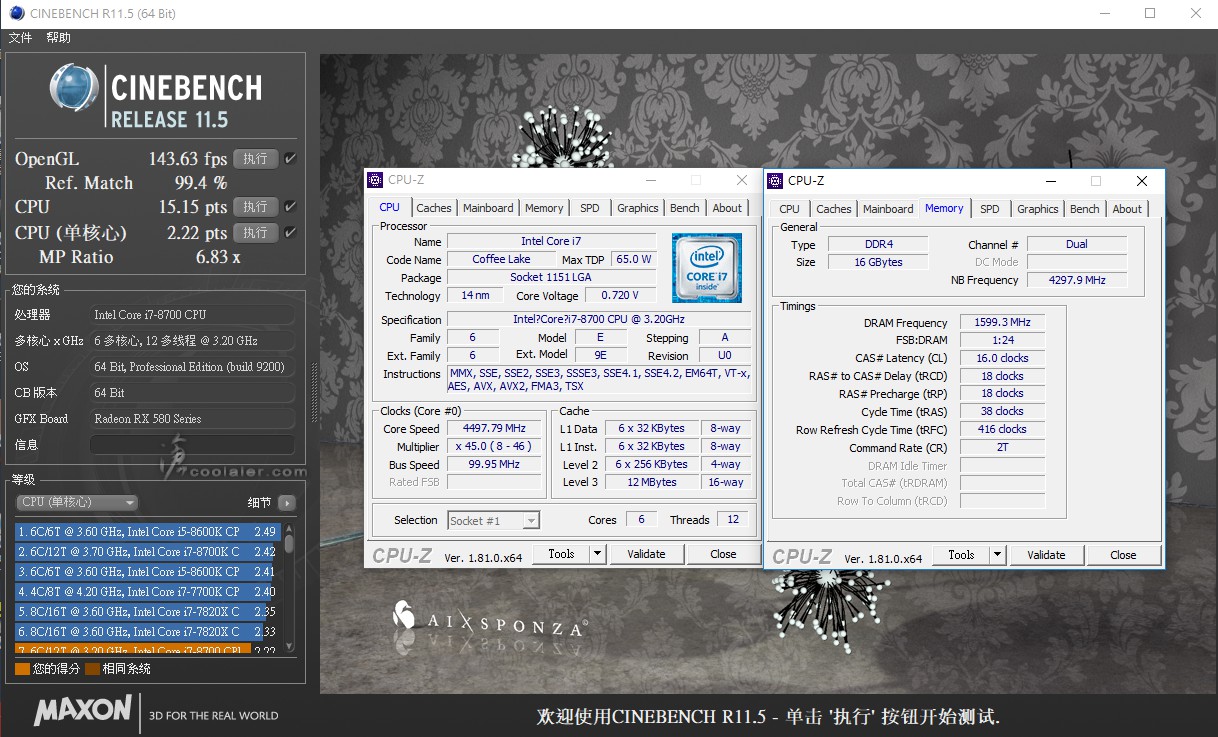Viewport: 1218px width, 737px height.
Task: Run the CPU test with 执行
Action: (255, 207)
